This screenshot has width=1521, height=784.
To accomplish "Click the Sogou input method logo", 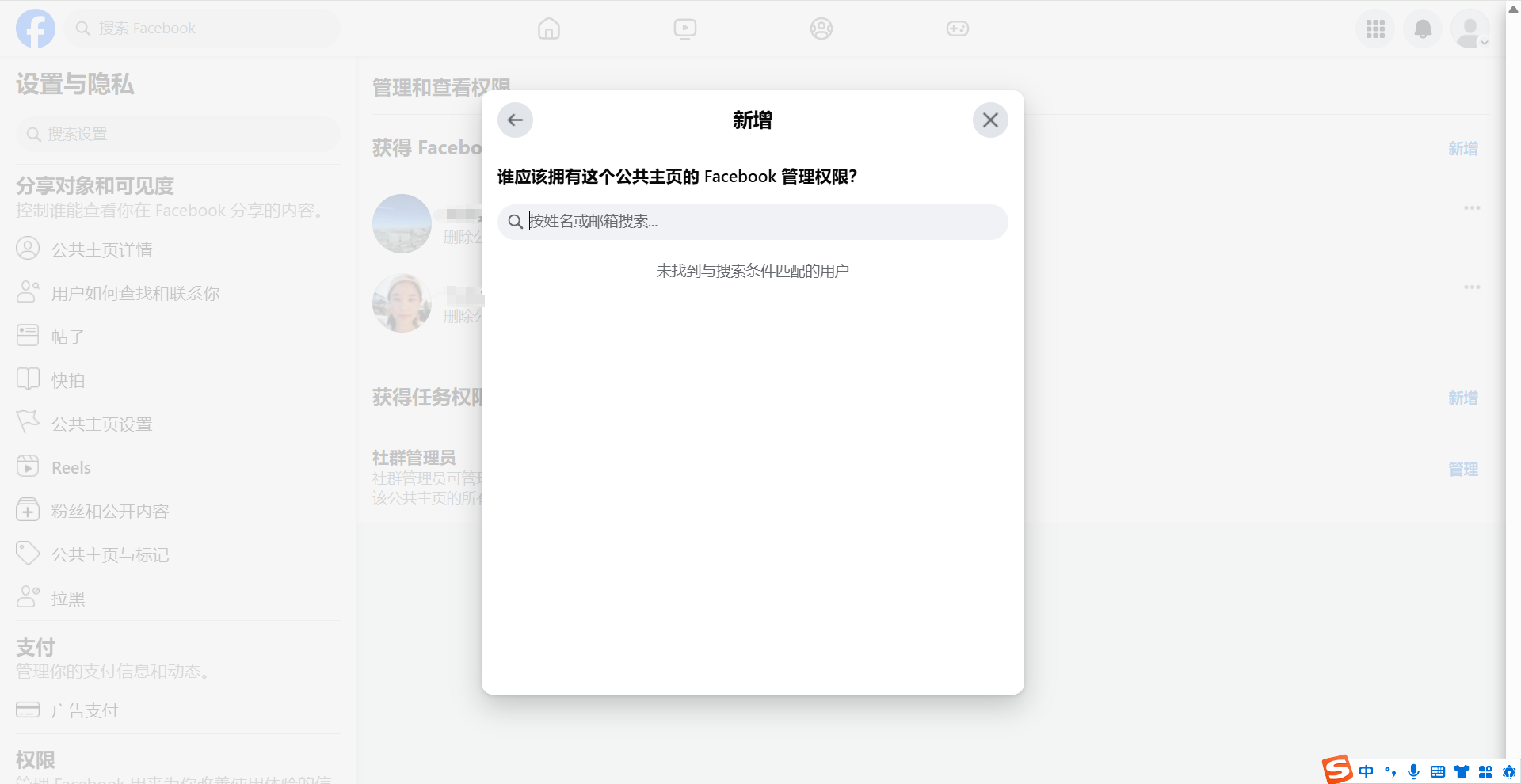I will point(1337,770).
